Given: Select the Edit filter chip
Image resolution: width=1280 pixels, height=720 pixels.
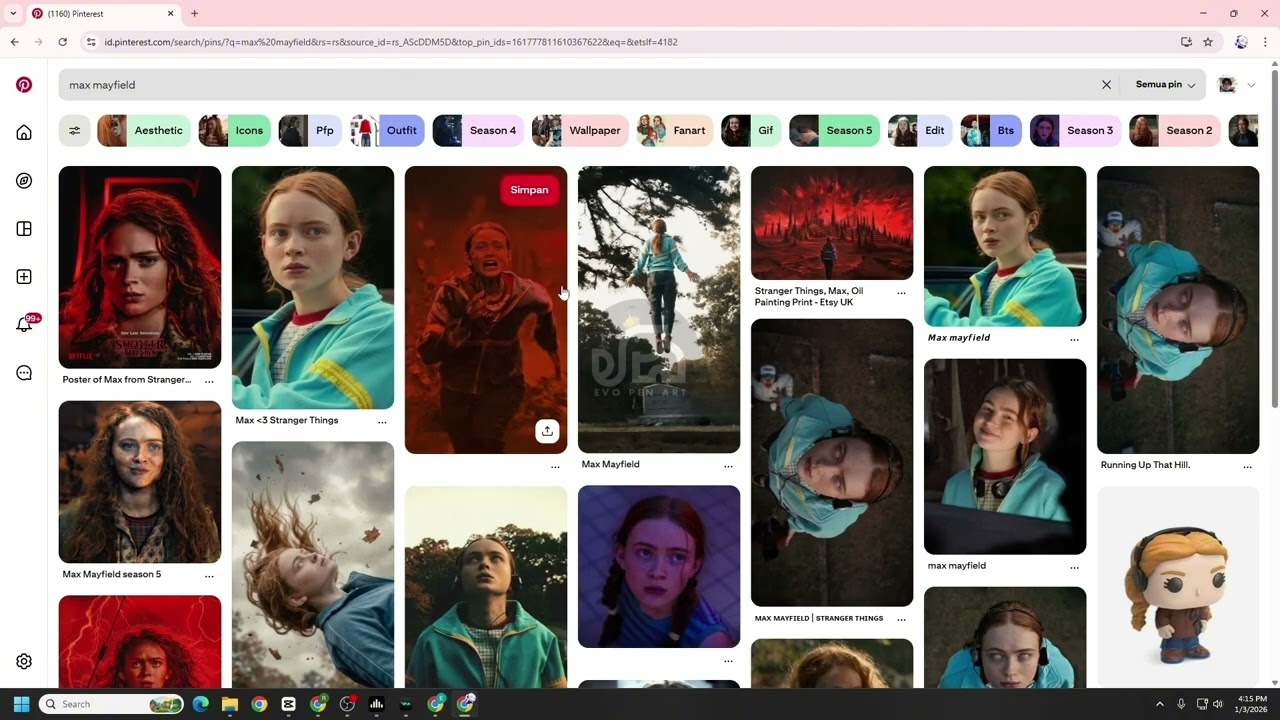Looking at the screenshot, I should [920, 130].
